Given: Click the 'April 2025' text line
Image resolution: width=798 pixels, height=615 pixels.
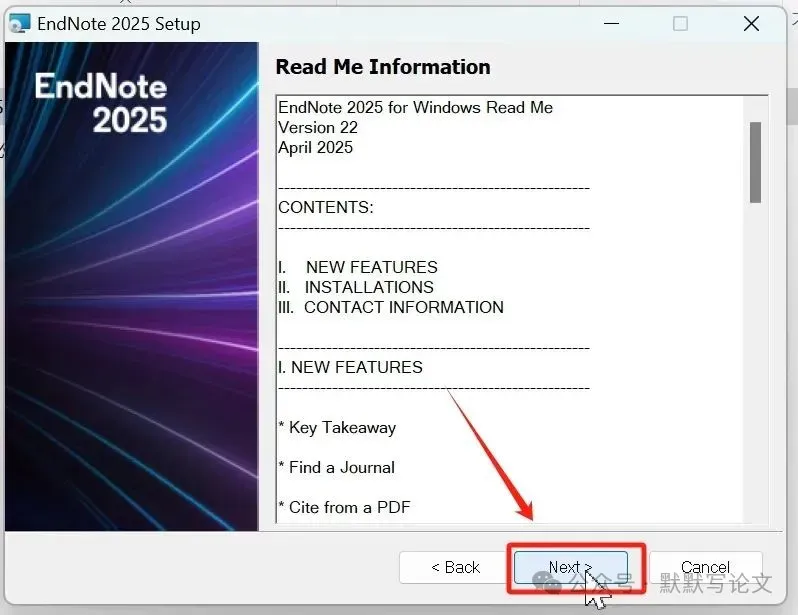Looking at the screenshot, I should [315, 147].
